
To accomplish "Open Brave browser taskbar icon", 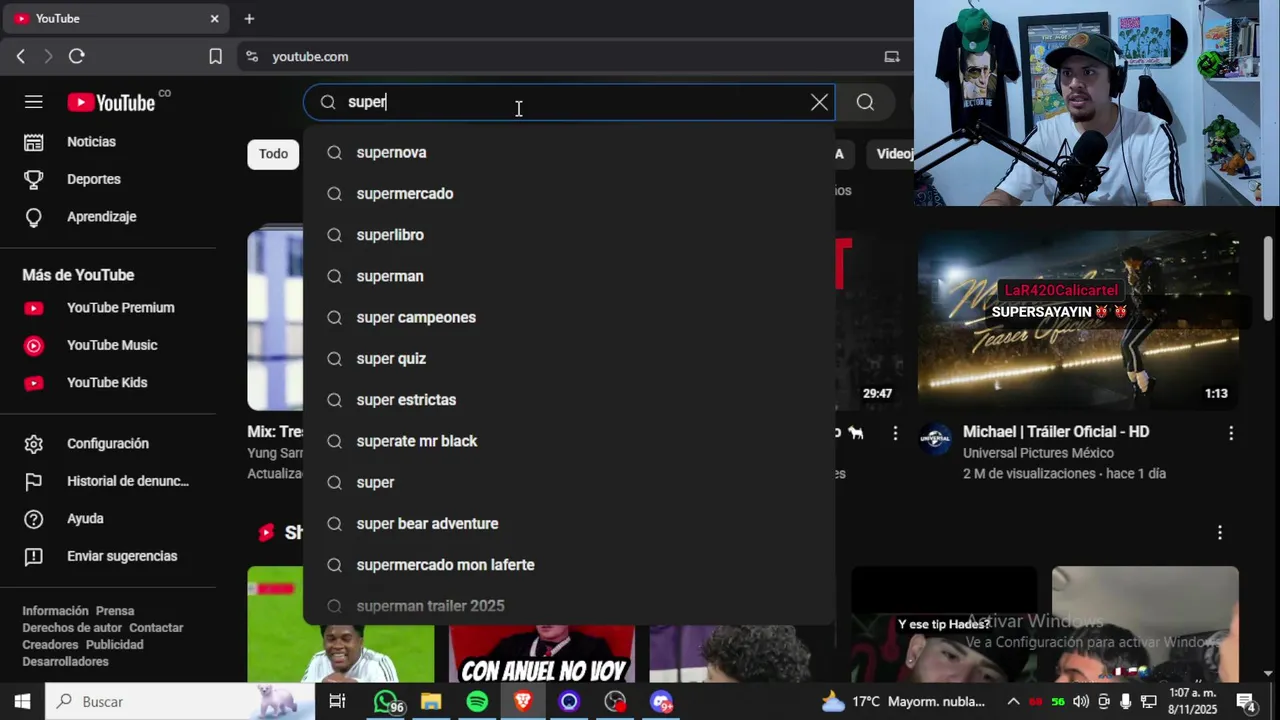I will click(523, 702).
